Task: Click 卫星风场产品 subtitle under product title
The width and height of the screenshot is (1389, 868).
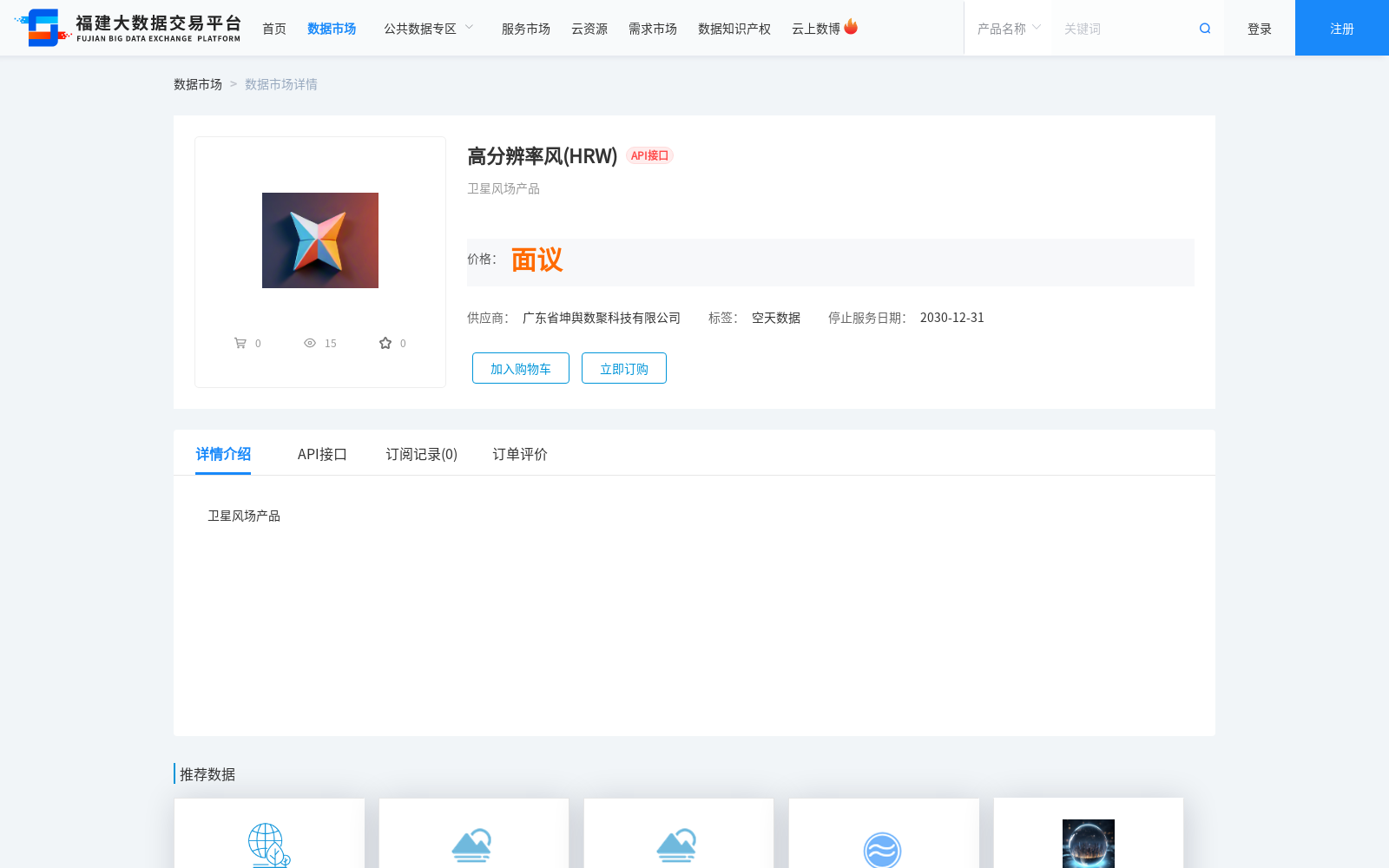Action: point(504,188)
